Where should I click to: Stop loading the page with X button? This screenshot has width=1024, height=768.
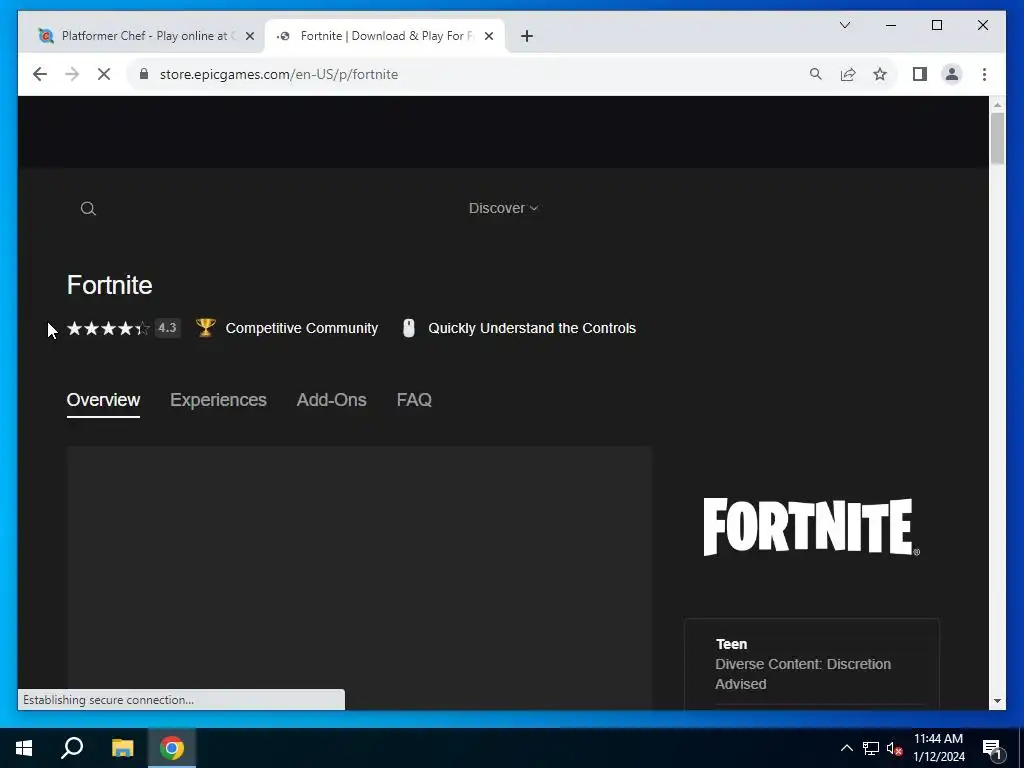(104, 74)
